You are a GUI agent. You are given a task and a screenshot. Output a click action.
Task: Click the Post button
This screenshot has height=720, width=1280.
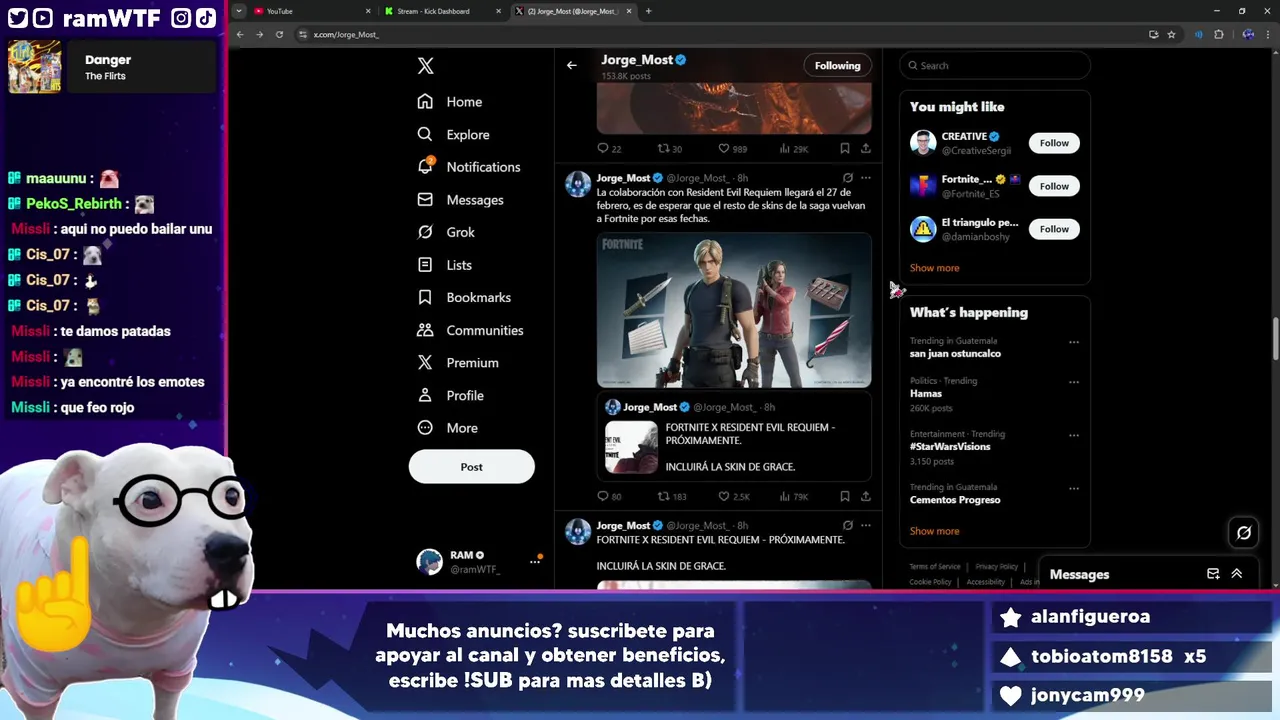pos(471,467)
